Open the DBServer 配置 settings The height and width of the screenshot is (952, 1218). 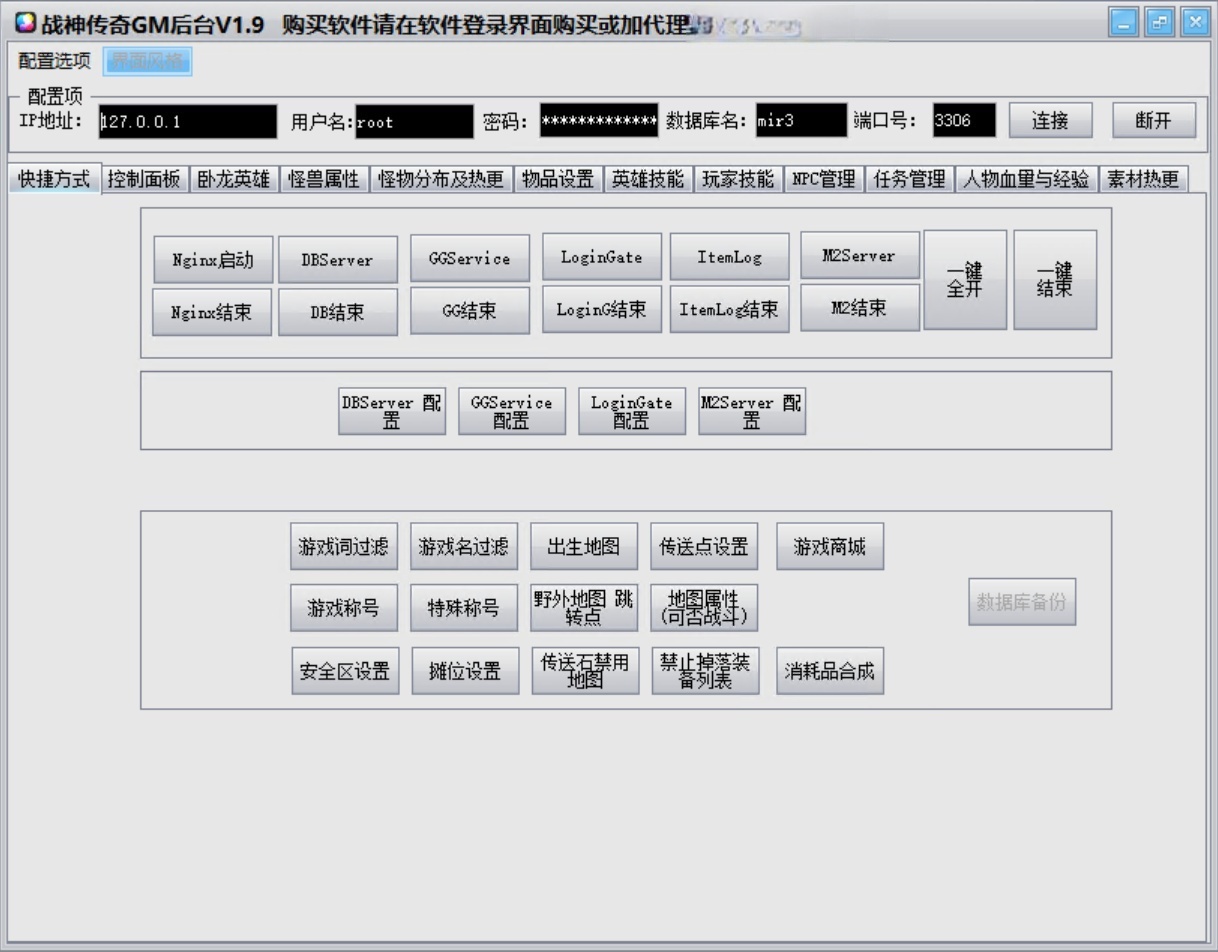(x=391, y=409)
